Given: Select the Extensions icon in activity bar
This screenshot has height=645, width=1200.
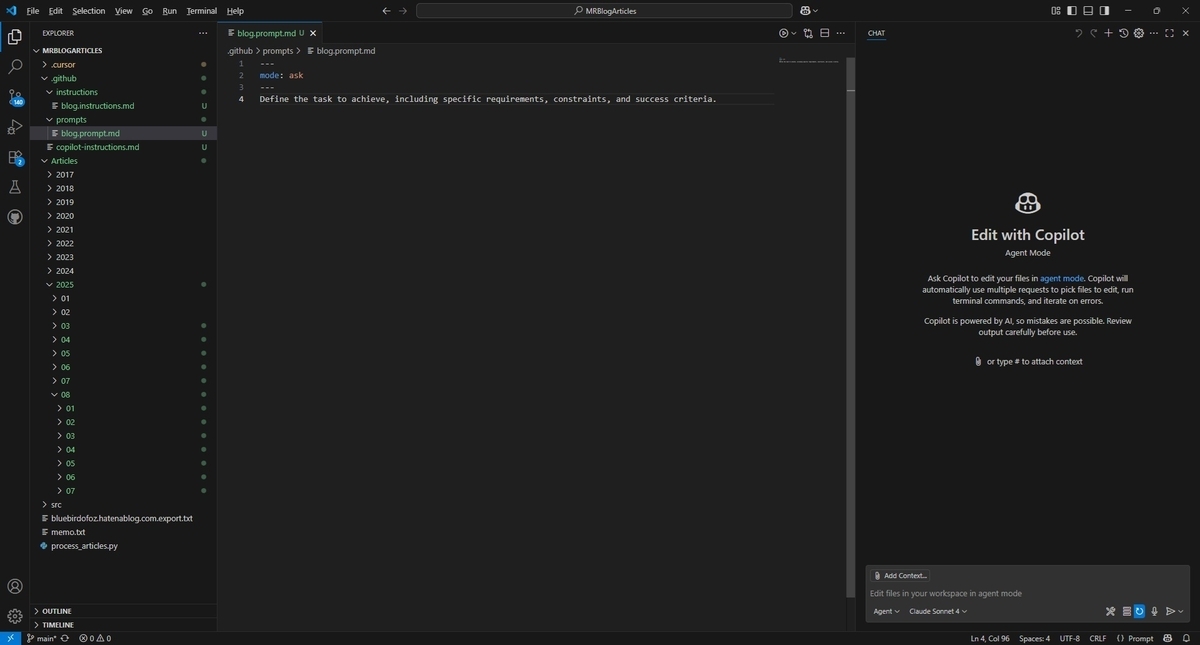Looking at the screenshot, I should point(14,156).
